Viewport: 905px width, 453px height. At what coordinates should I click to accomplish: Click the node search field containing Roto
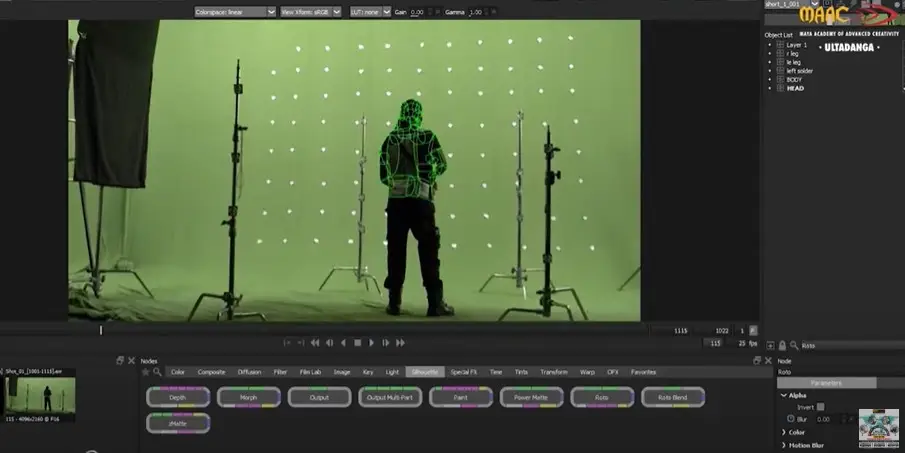tap(852, 346)
